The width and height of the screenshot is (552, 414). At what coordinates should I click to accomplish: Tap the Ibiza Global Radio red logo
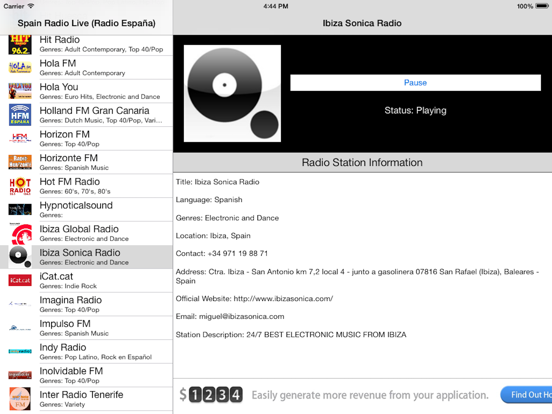coord(20,233)
